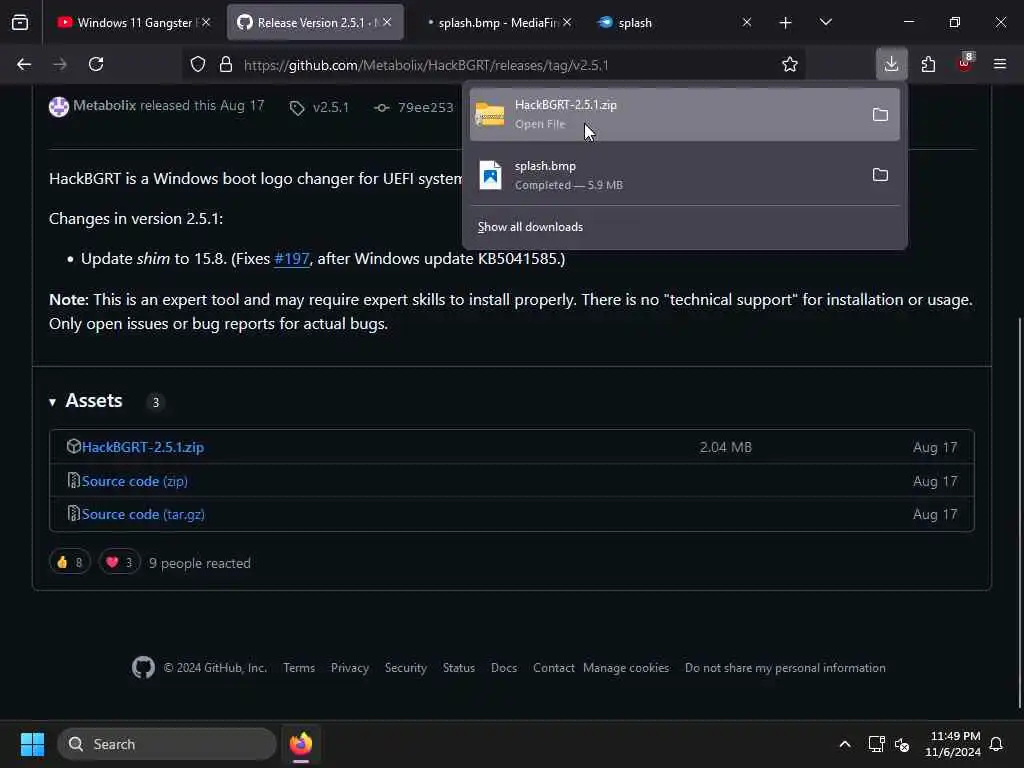1024x768 pixels.
Task: Open Contact footer link
Action: 553,668
